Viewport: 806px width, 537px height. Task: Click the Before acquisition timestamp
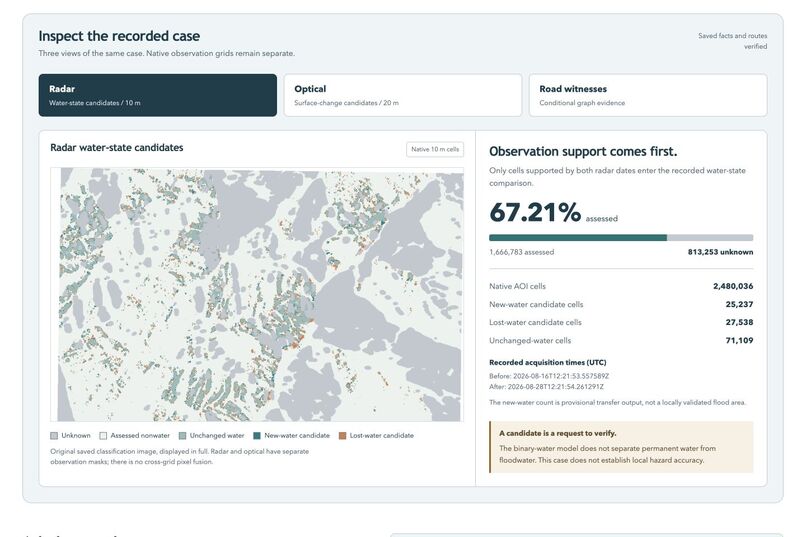coord(549,376)
